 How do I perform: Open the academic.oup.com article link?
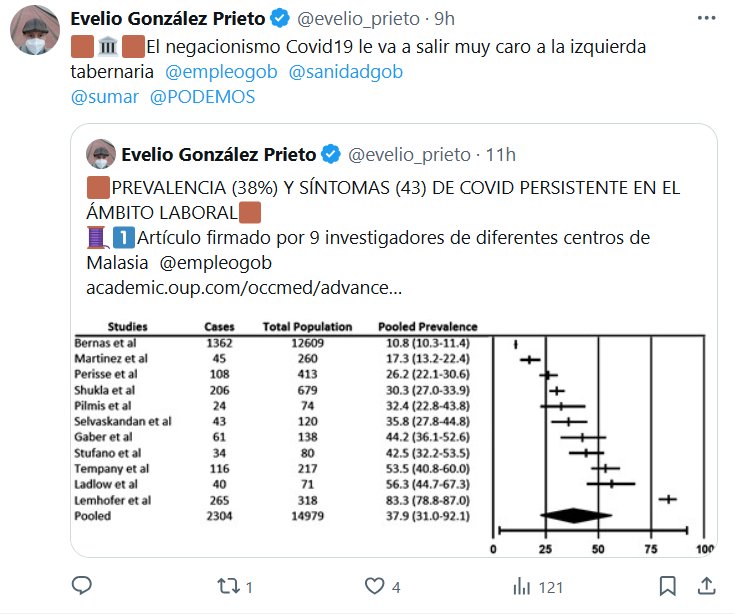[245, 288]
